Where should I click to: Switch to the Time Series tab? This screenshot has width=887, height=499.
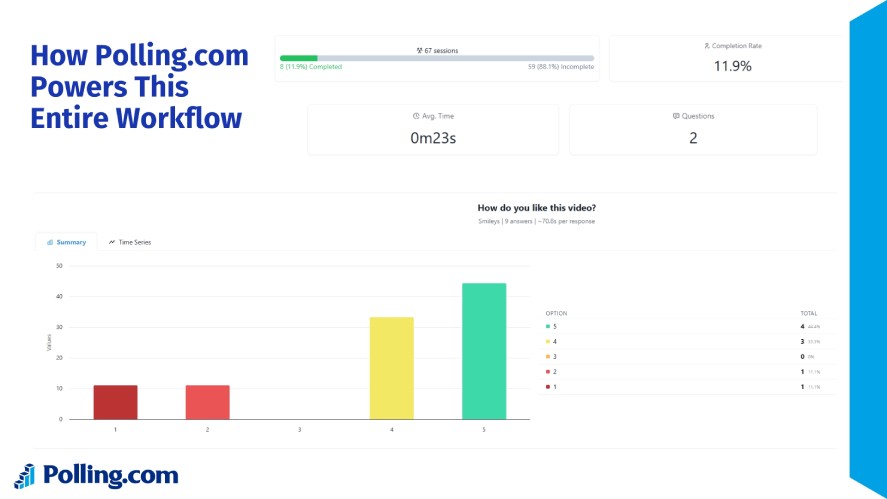click(130, 242)
